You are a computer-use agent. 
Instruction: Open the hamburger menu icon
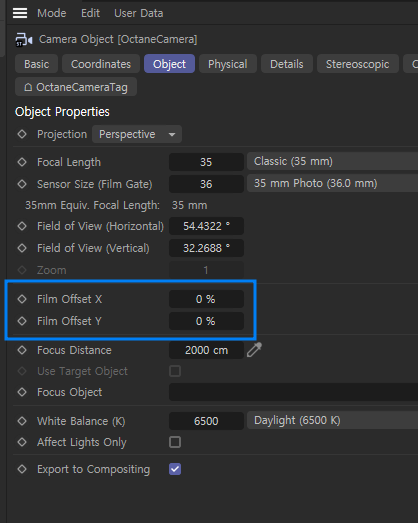(x=20, y=13)
